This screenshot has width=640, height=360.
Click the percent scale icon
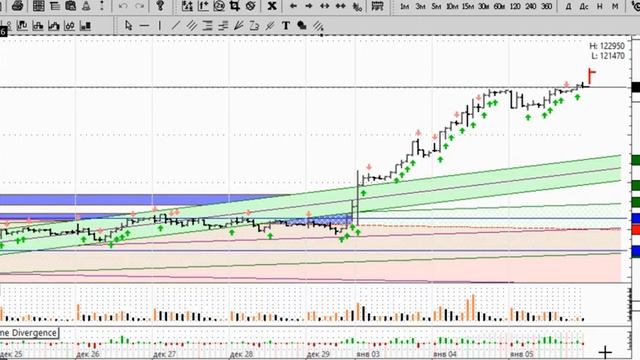point(357,7)
